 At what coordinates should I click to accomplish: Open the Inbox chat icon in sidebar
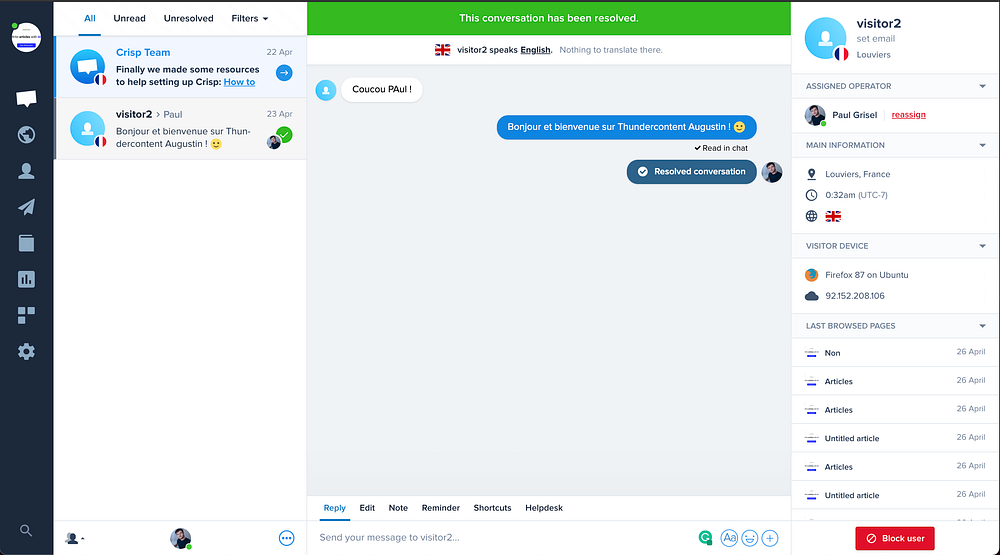pos(26,98)
